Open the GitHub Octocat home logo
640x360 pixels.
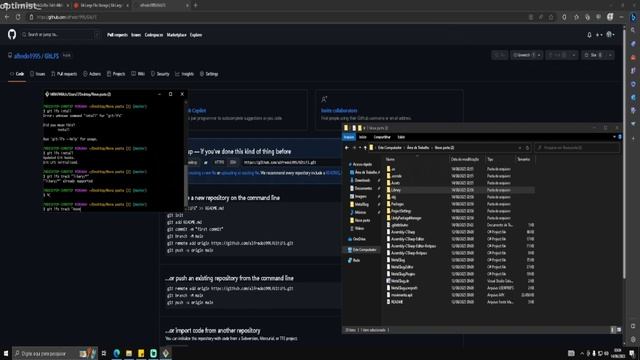12,35
